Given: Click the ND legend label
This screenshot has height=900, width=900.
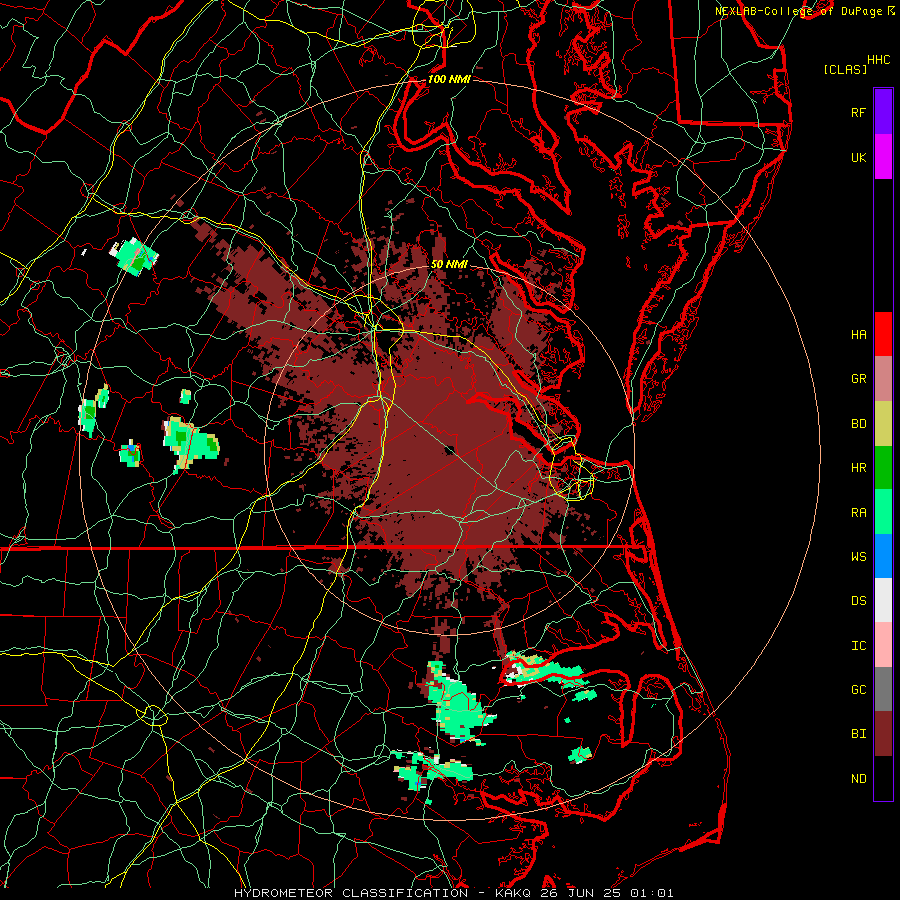Looking at the screenshot, I should pyautogui.click(x=858, y=779).
